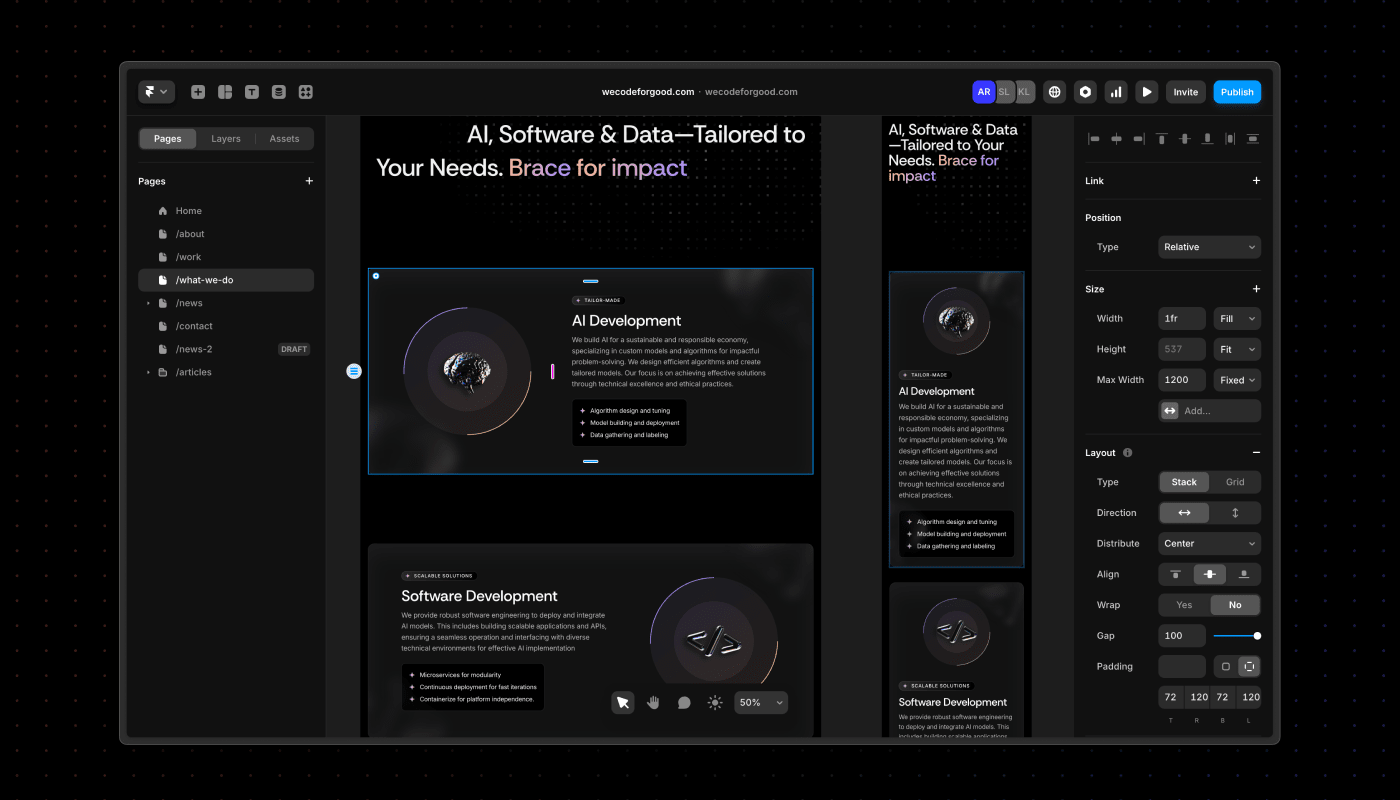The height and width of the screenshot is (800, 1400).
Task: Align selection horizontal centers
Action: 1116,139
